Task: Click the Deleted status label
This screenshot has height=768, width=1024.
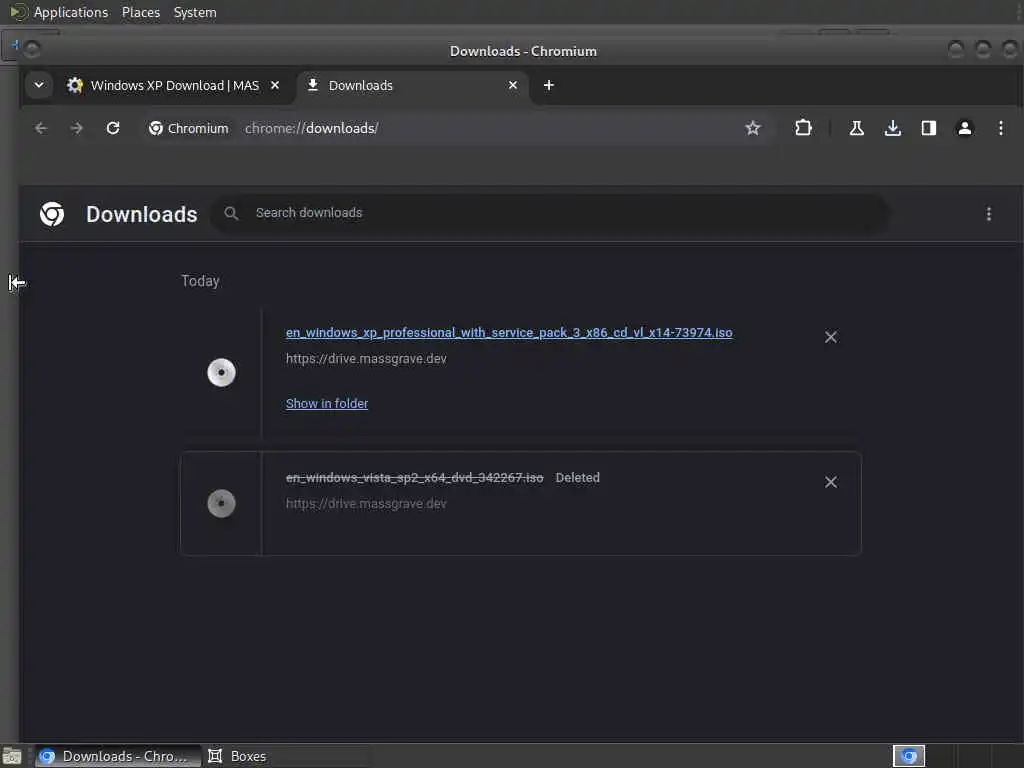Action: pos(577,477)
